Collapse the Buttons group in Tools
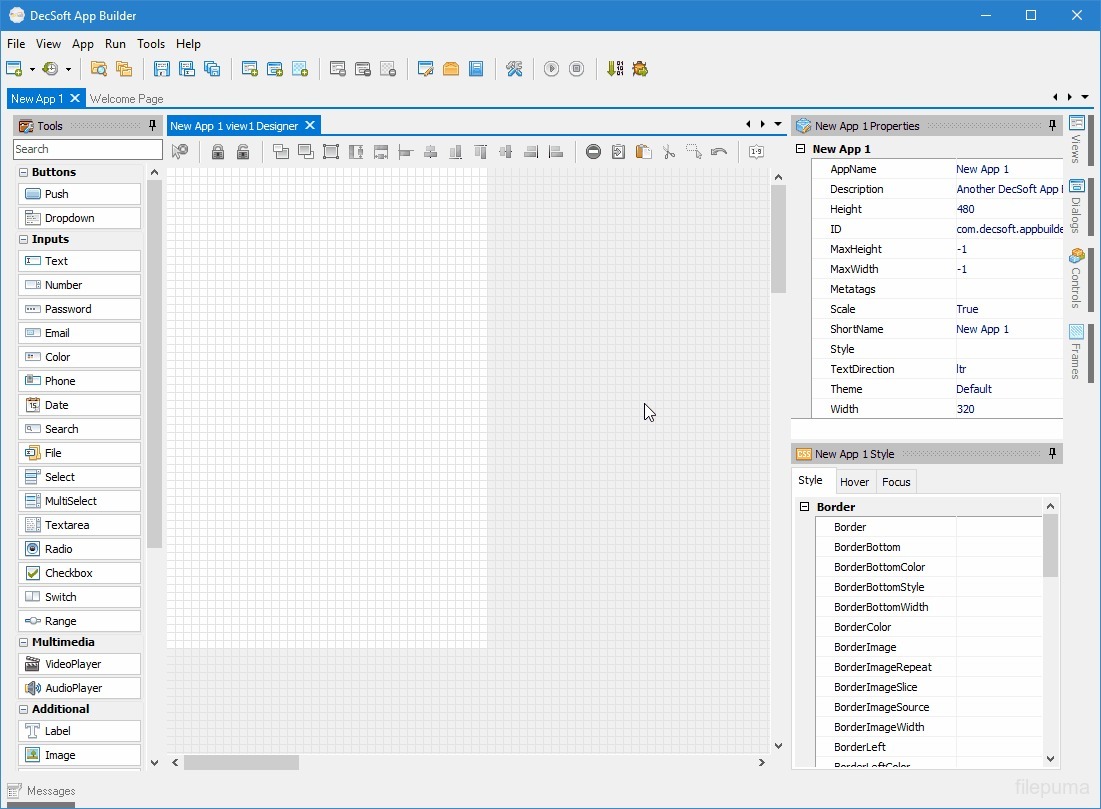 click(x=23, y=172)
